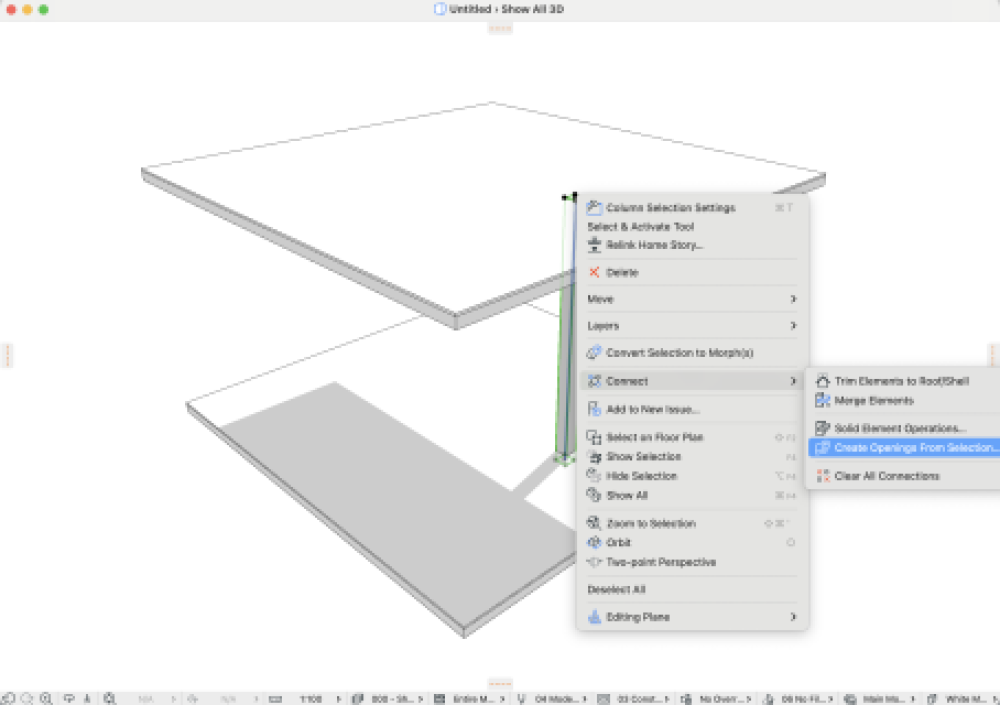Click the red Delete X icon
The image size is (1000, 705).
point(594,272)
